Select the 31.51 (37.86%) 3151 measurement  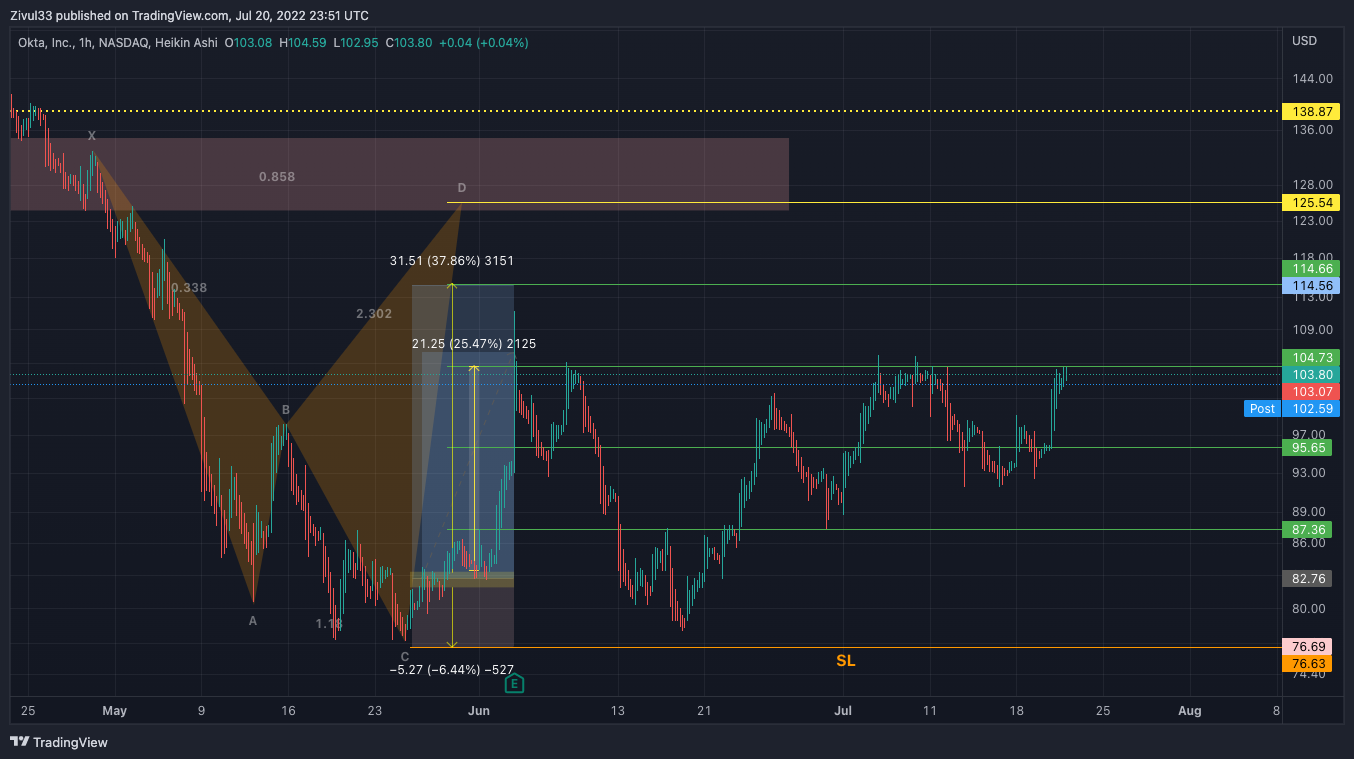(x=452, y=261)
